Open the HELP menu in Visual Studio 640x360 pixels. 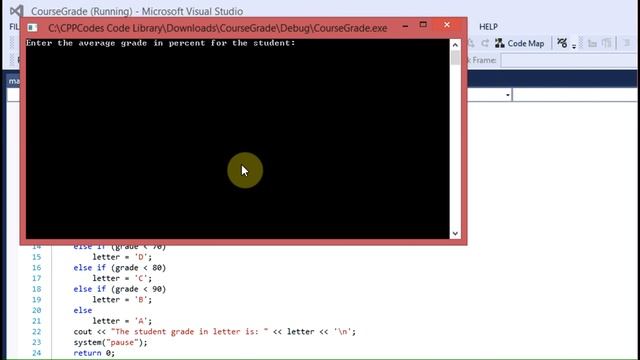click(488, 27)
